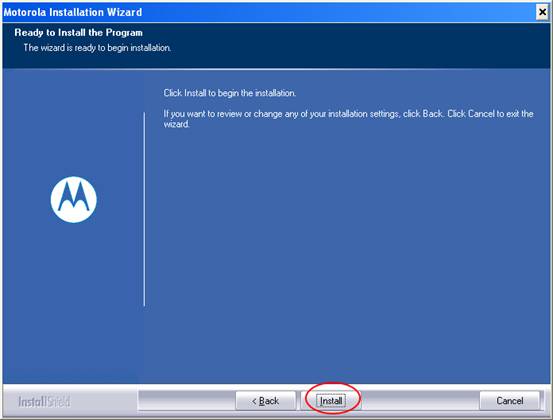Click the word 'settings' in the instruction paragraph
The height and width of the screenshot is (420, 553).
coord(384,114)
